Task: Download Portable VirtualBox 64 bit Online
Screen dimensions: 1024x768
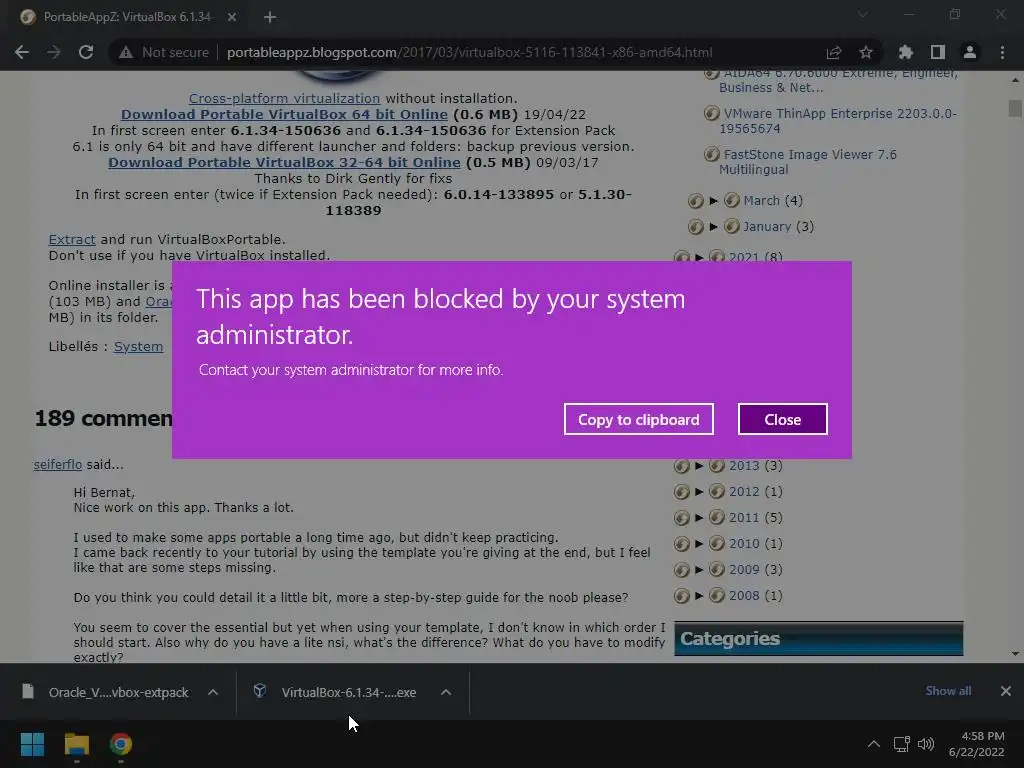Action: [284, 114]
